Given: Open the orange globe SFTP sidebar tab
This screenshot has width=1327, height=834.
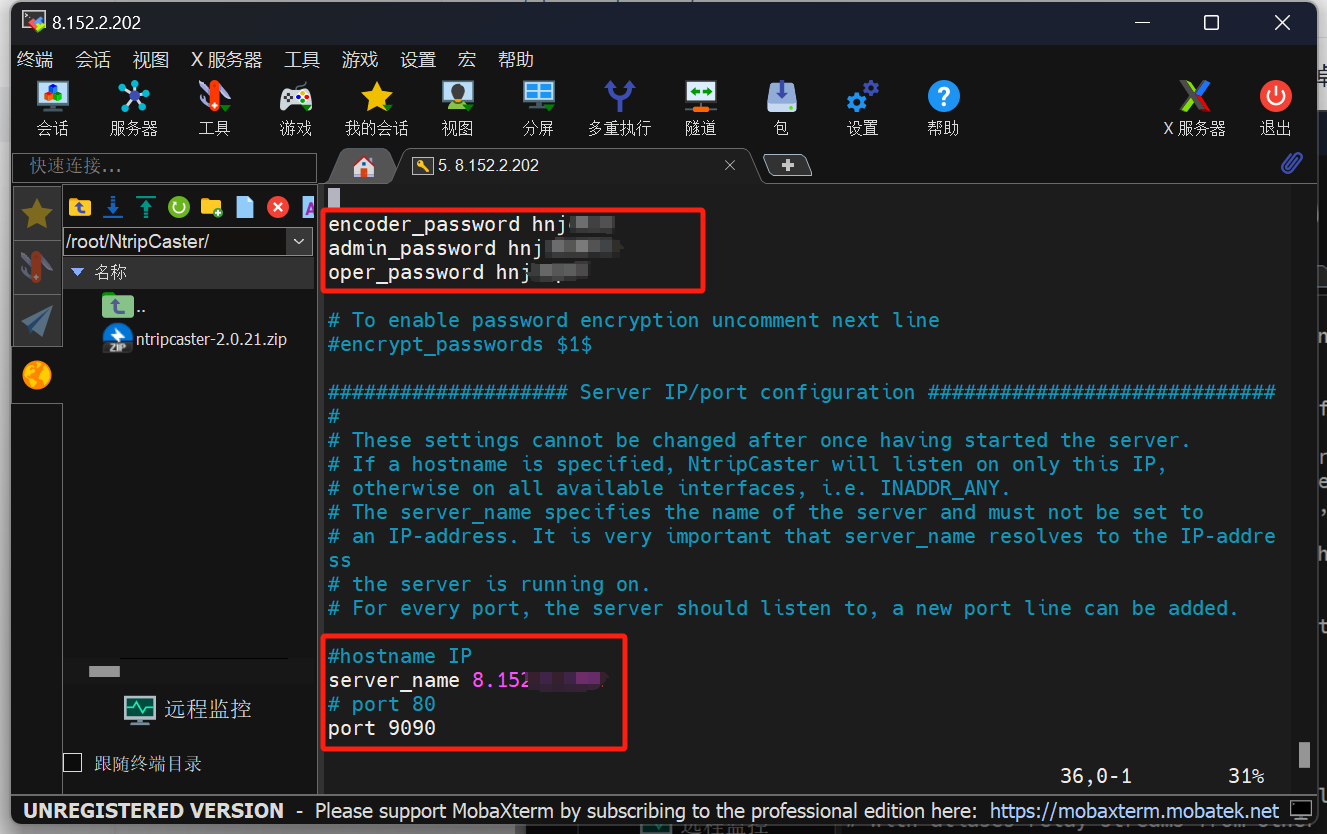Looking at the screenshot, I should click(37, 376).
